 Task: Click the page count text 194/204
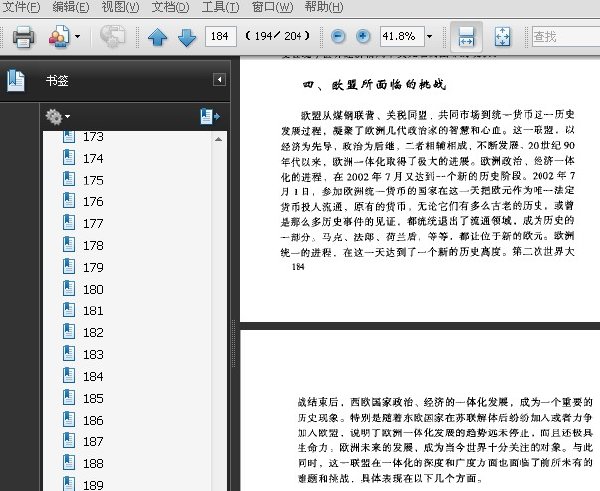(x=277, y=36)
